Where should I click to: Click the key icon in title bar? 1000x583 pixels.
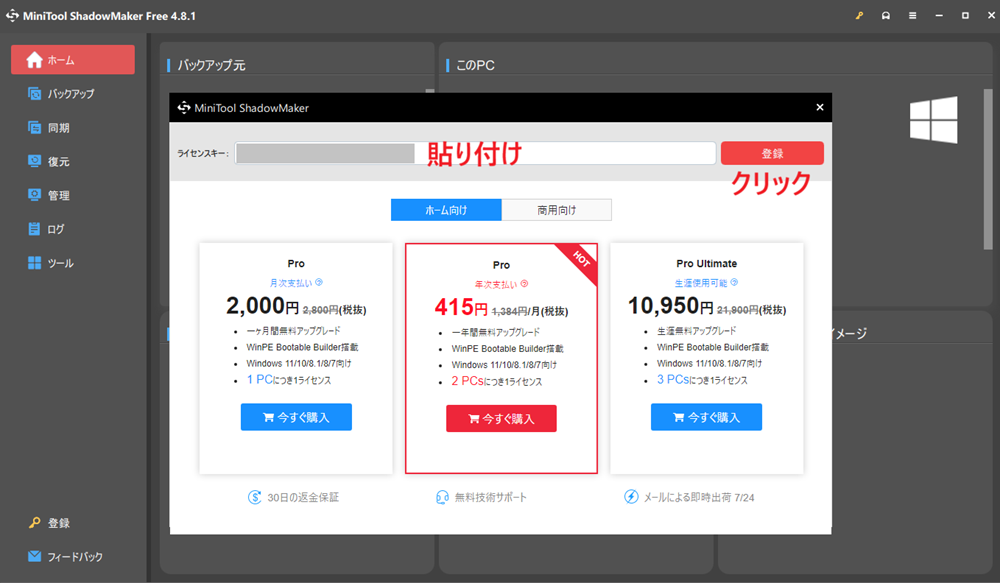point(860,15)
